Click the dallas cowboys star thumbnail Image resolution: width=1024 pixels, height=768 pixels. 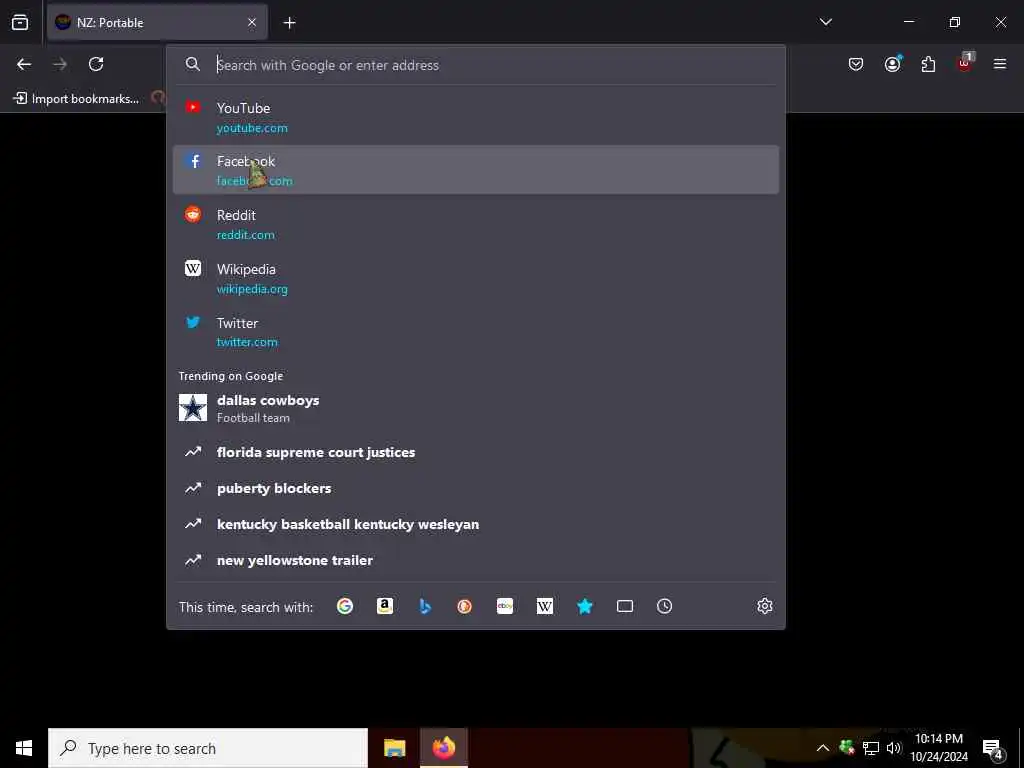coord(193,408)
